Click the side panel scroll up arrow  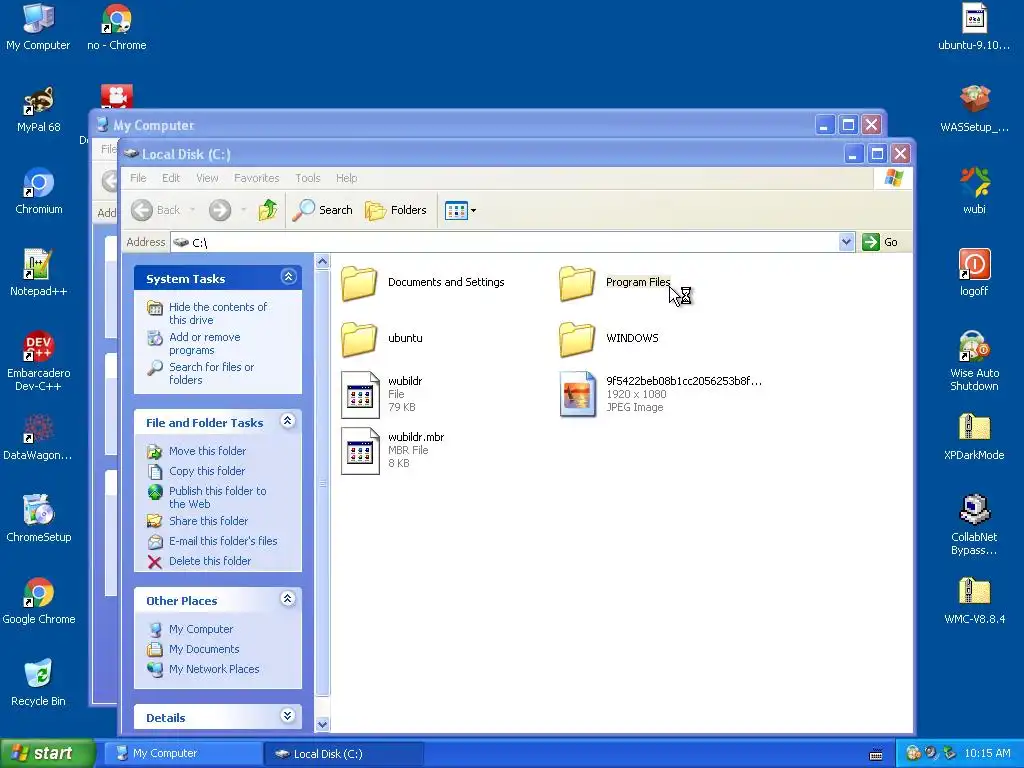[x=322, y=262]
